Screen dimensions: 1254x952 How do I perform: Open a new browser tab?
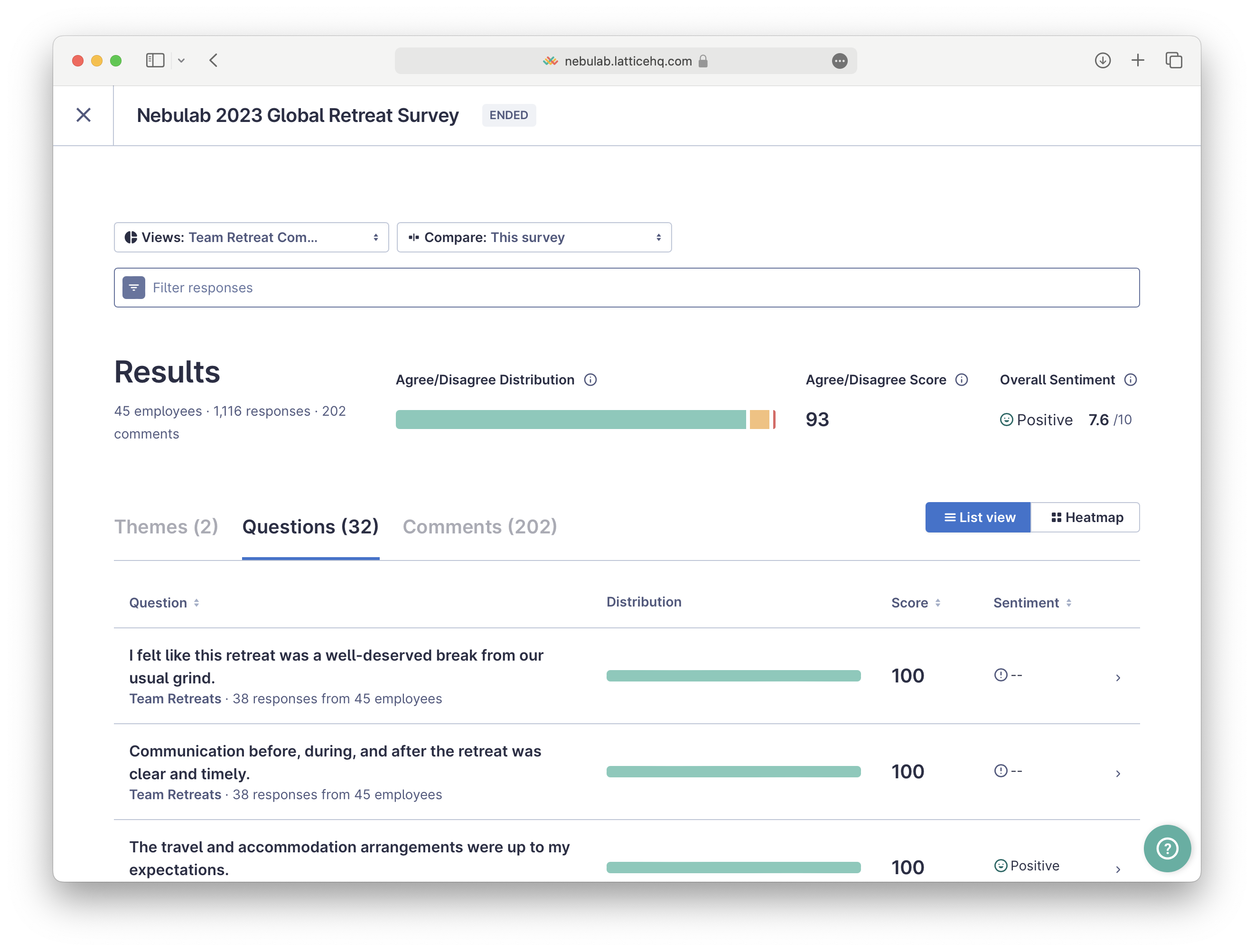pyautogui.click(x=1138, y=61)
